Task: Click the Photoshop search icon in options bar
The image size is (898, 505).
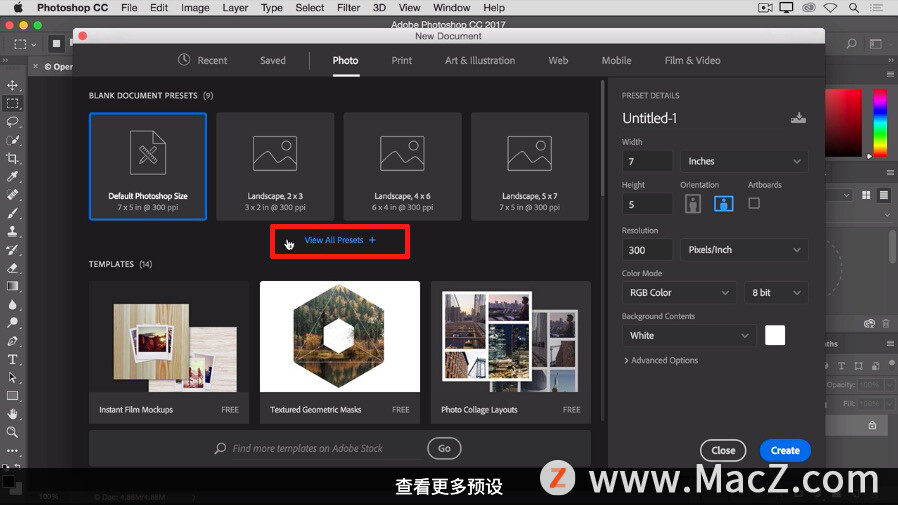Action: [852, 44]
